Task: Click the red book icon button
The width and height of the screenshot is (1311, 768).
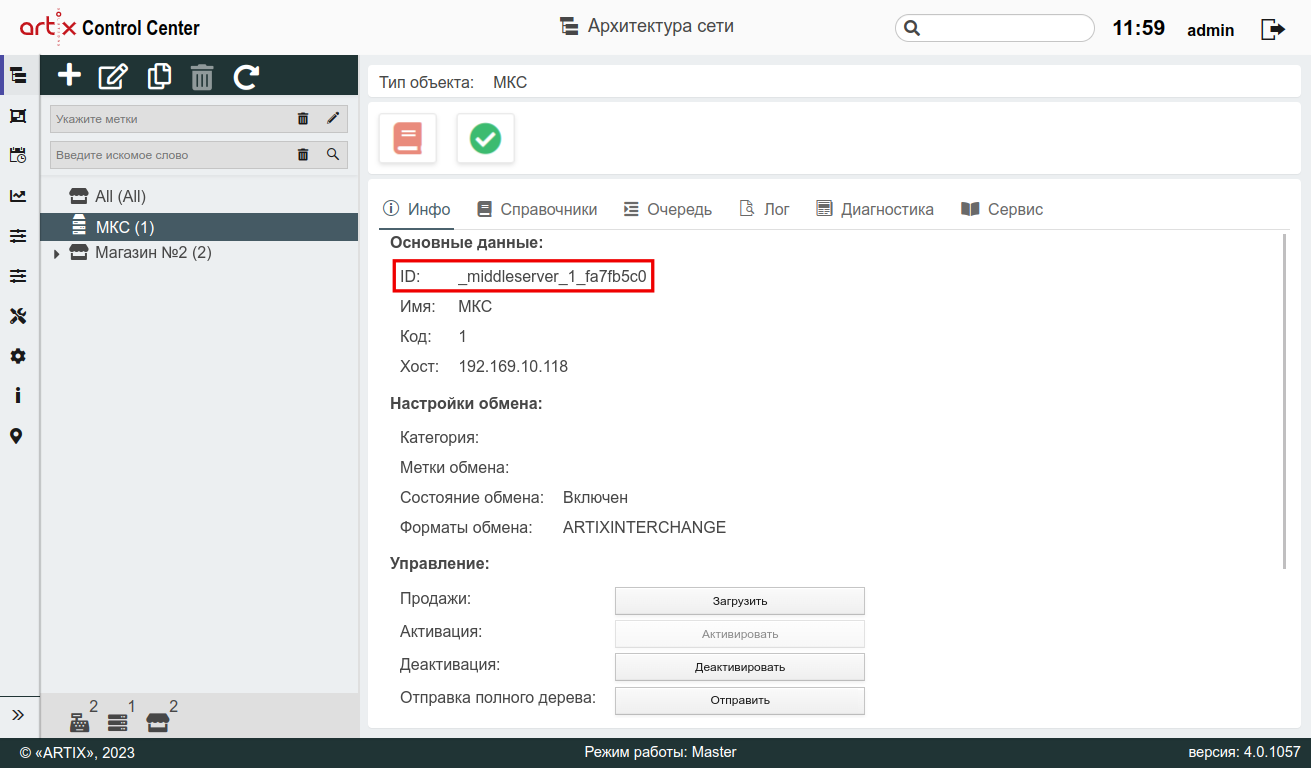Action: 407,138
